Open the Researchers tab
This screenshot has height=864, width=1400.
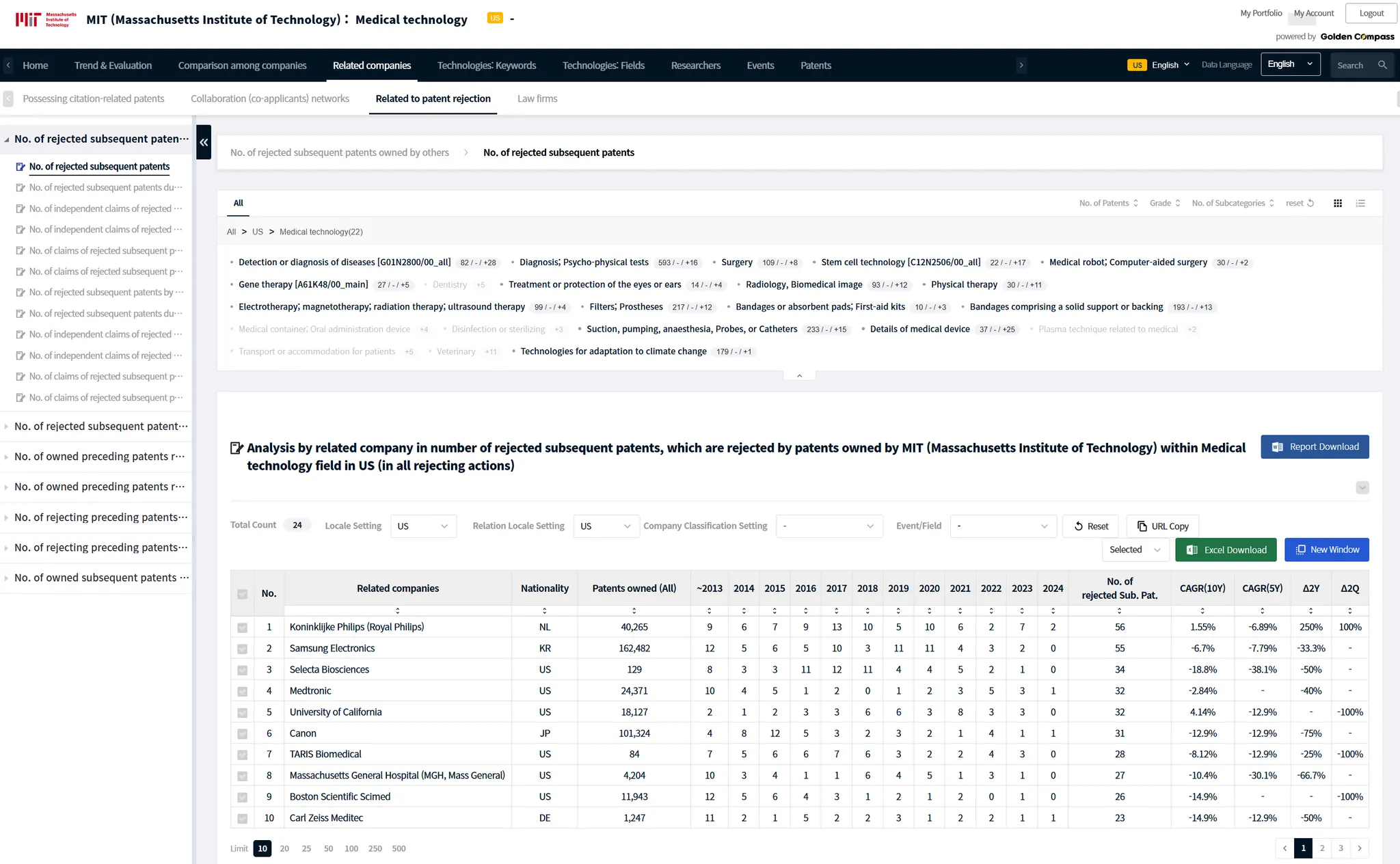click(x=695, y=65)
